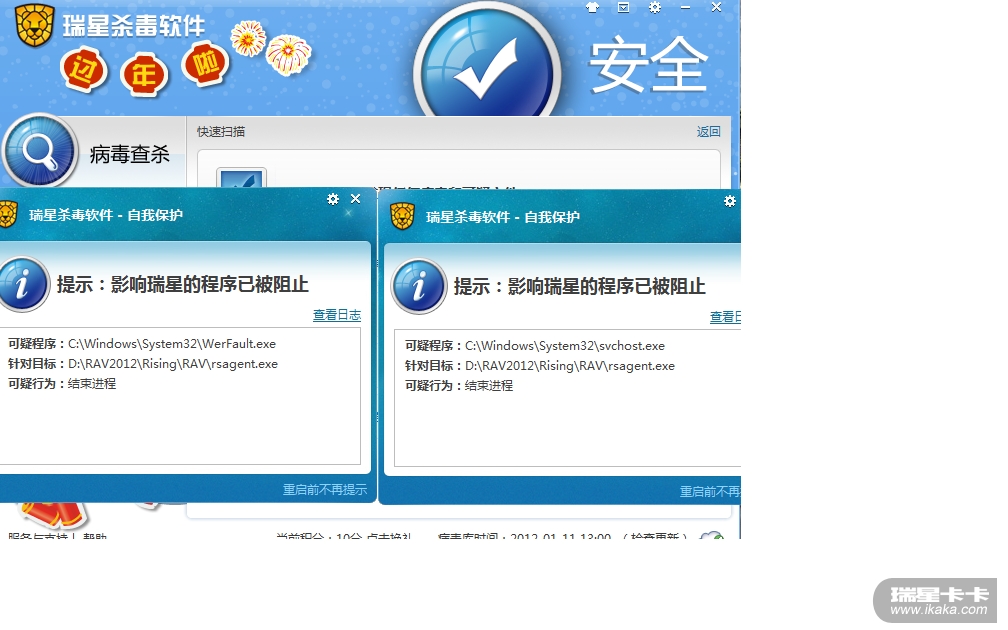Close the WerFault self-protection popup
Image resolution: width=1008 pixels, height=630 pixels.
pos(356,199)
